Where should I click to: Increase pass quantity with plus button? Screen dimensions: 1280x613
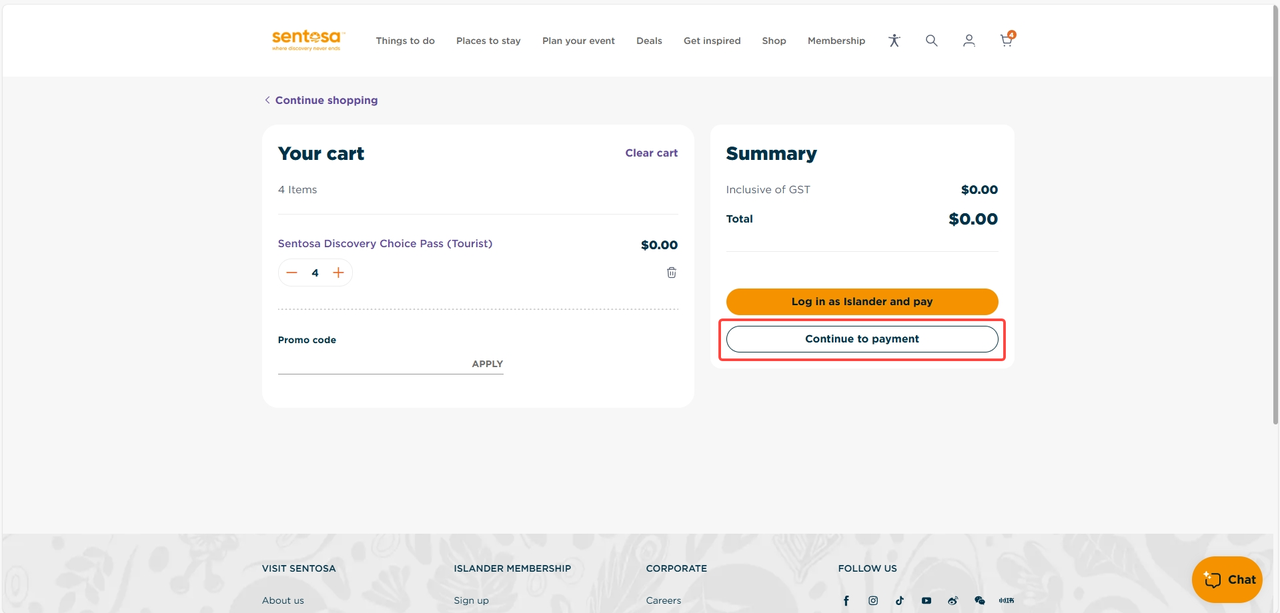click(338, 273)
